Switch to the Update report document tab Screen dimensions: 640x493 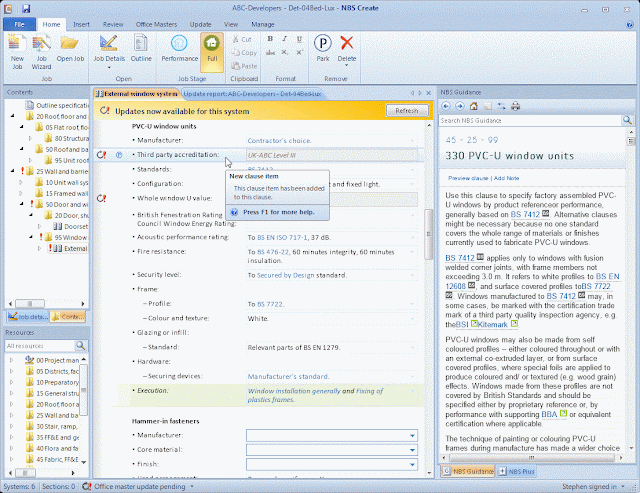click(x=251, y=94)
